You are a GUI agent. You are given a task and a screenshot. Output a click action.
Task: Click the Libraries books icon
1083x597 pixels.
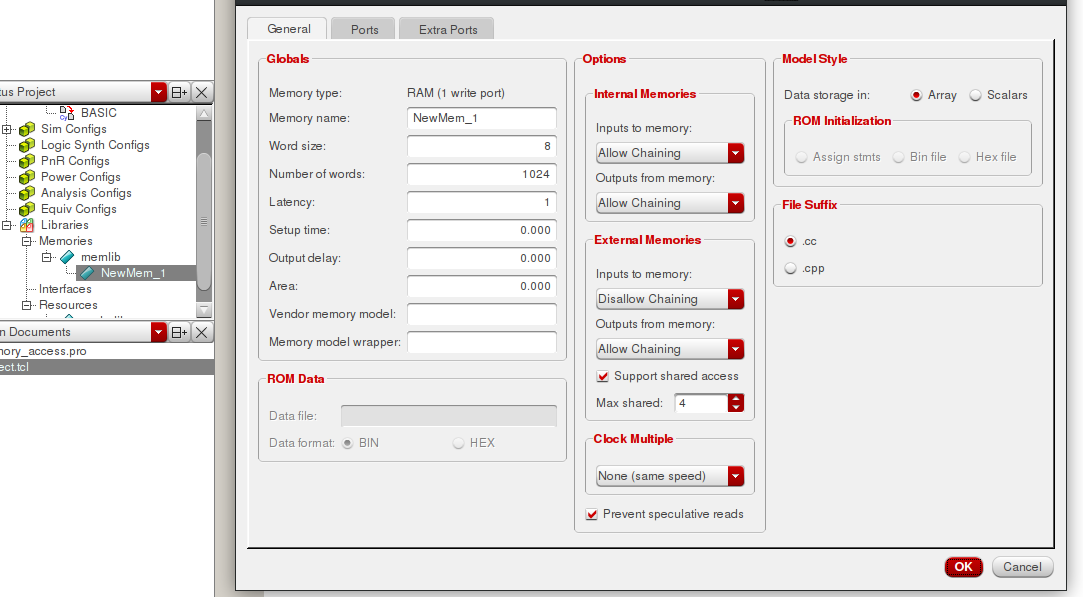click(x=27, y=225)
